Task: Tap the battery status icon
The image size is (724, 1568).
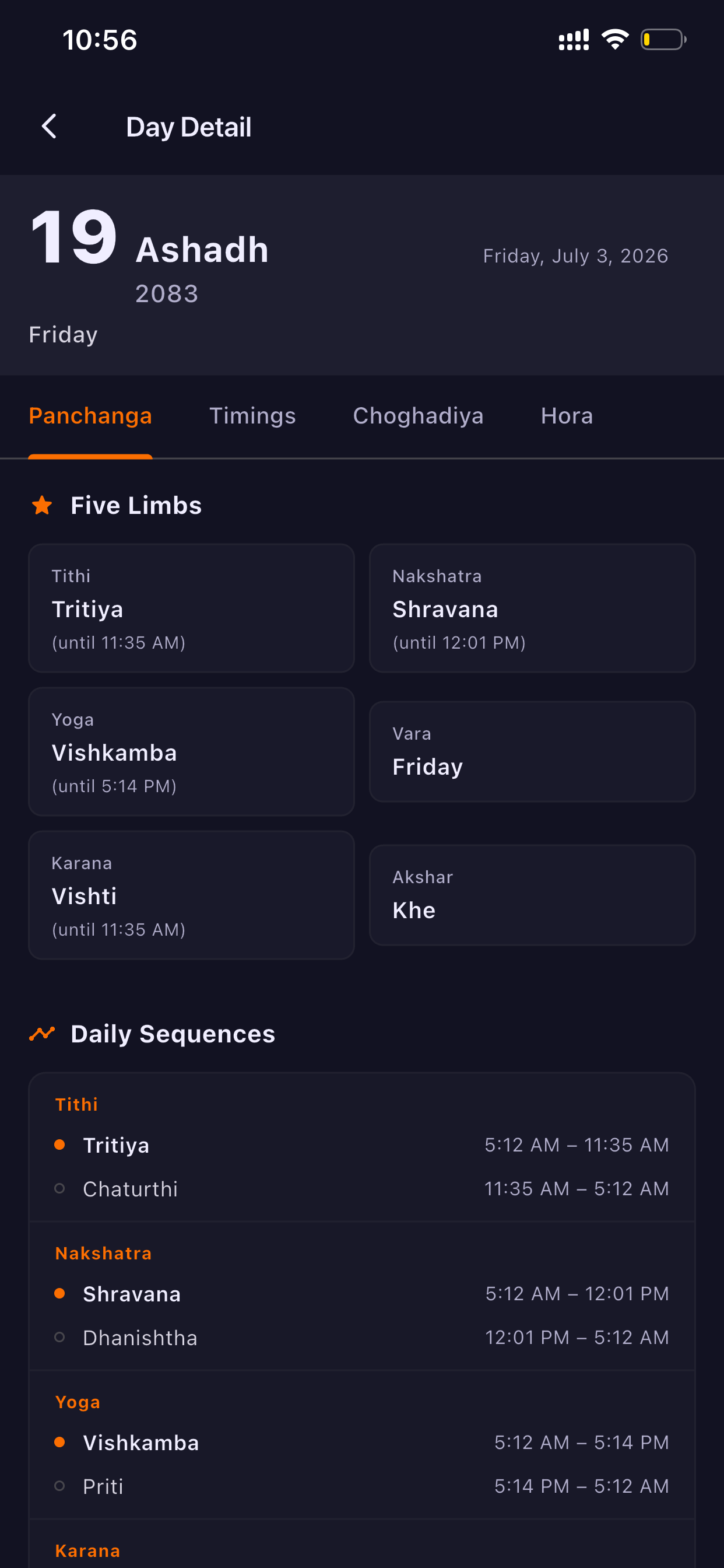Action: click(x=663, y=40)
